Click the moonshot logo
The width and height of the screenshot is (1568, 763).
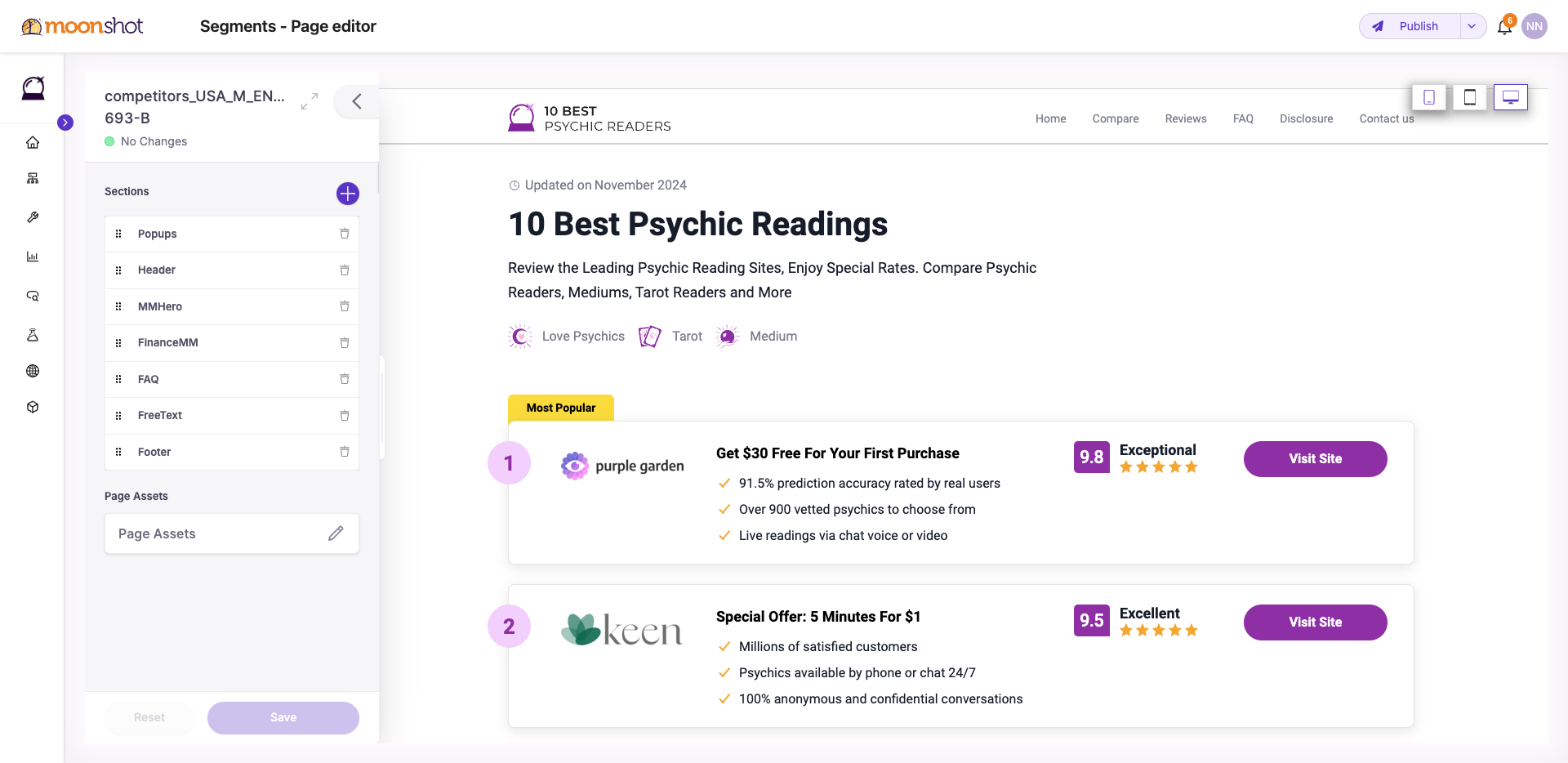pyautogui.click(x=82, y=26)
